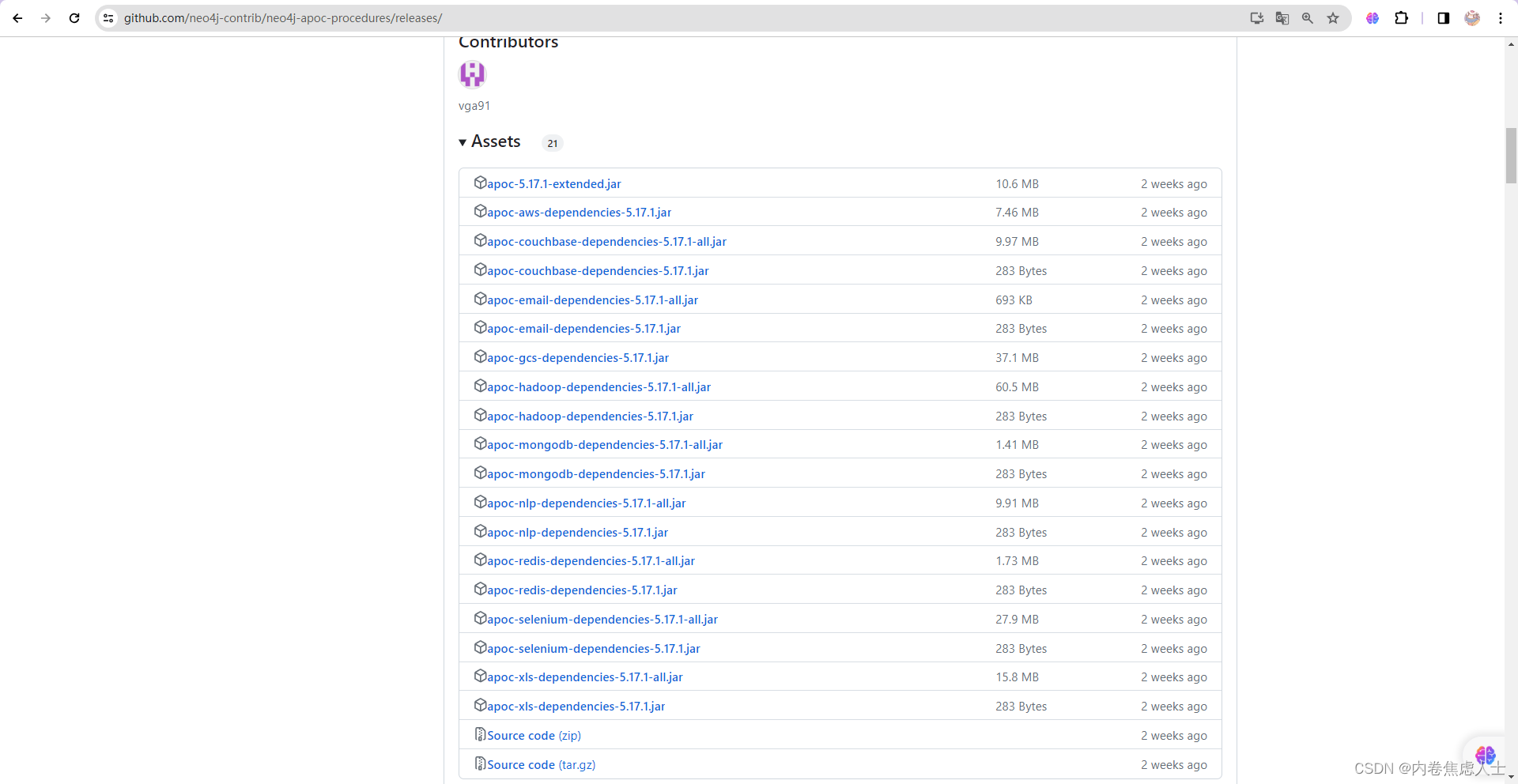This screenshot has width=1518, height=784.
Task: Download apoc-nlp-dependencies-5.17.1-all.jar
Action: (x=587, y=503)
